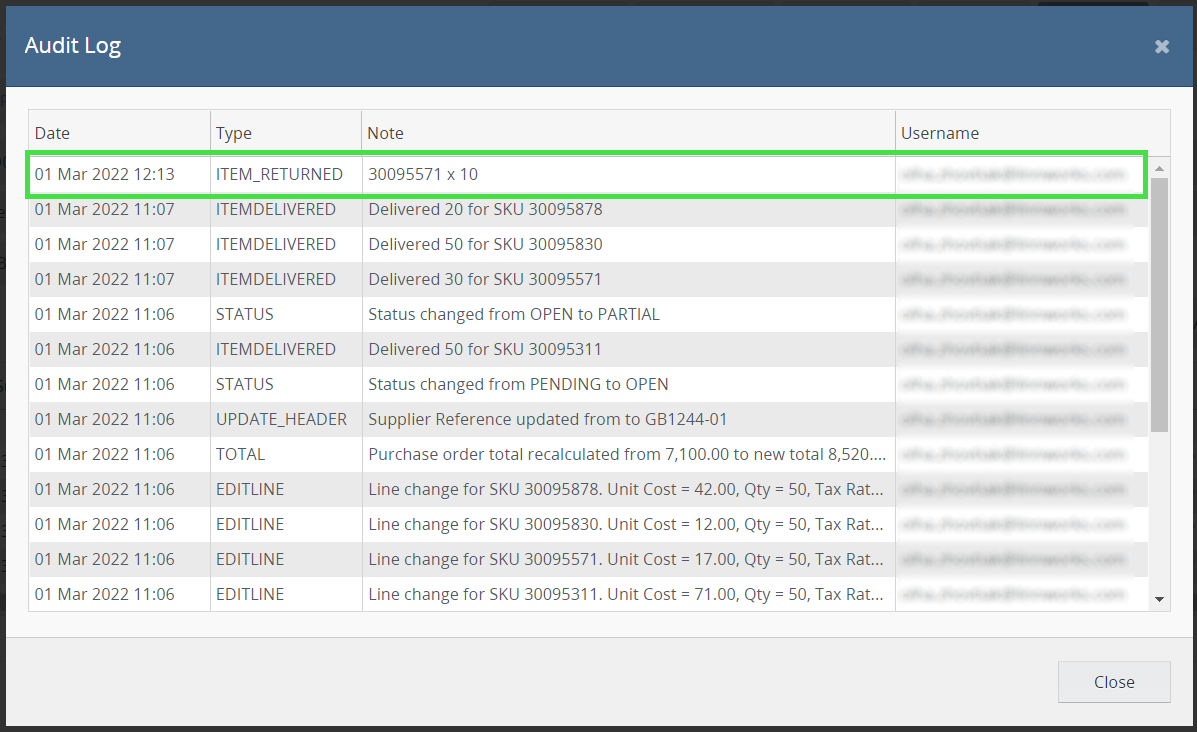Viewport: 1197px width, 732px height.
Task: Click the line change note for SKU 30095571
Action: pos(626,559)
